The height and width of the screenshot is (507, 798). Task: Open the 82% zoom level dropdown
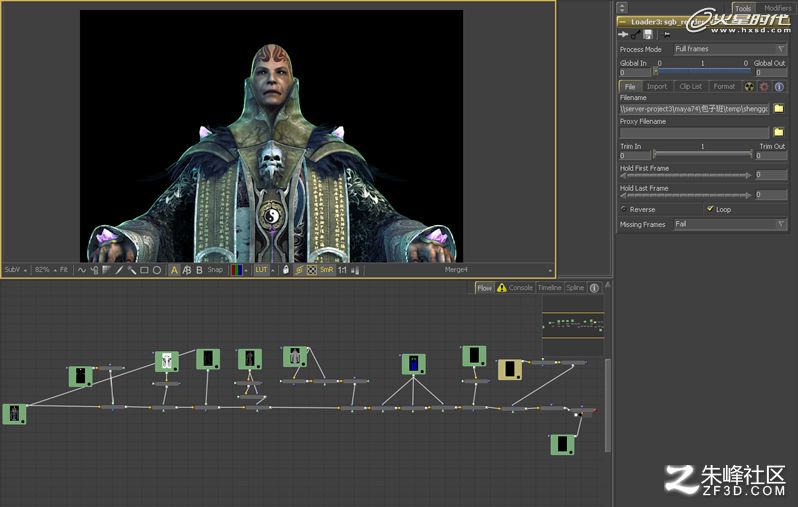46,270
